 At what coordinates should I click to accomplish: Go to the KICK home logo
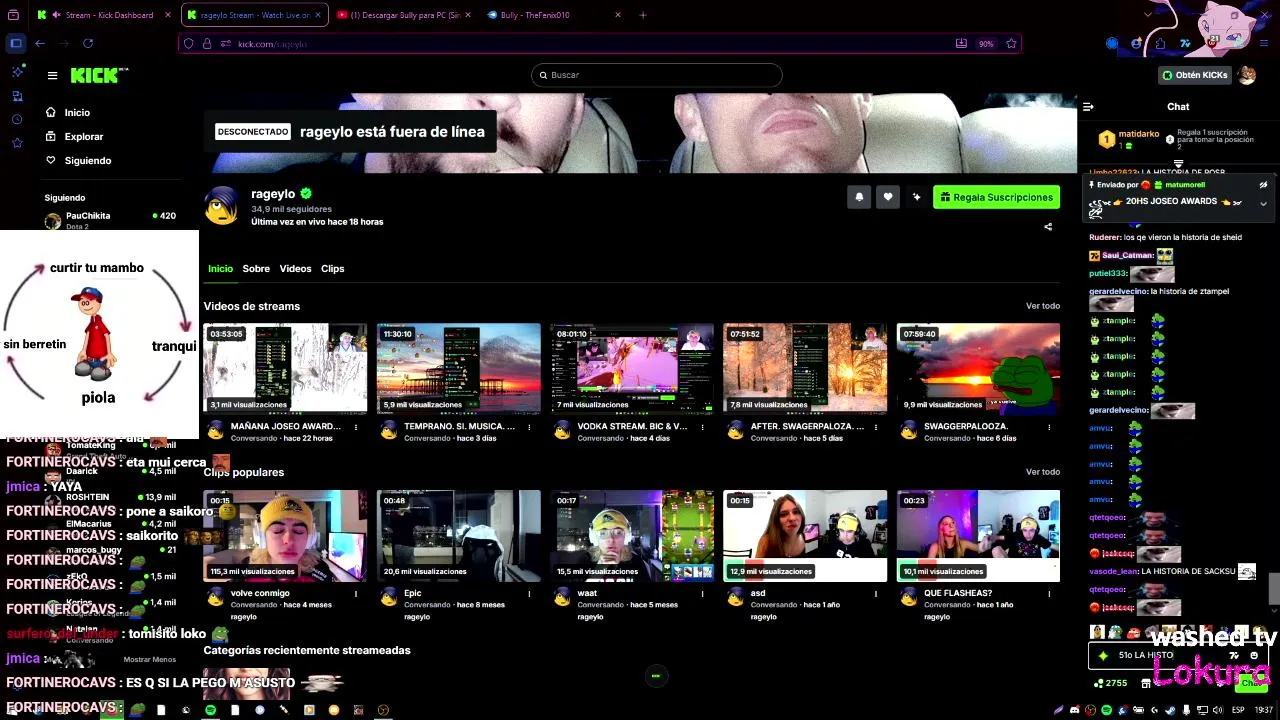pyautogui.click(x=99, y=75)
